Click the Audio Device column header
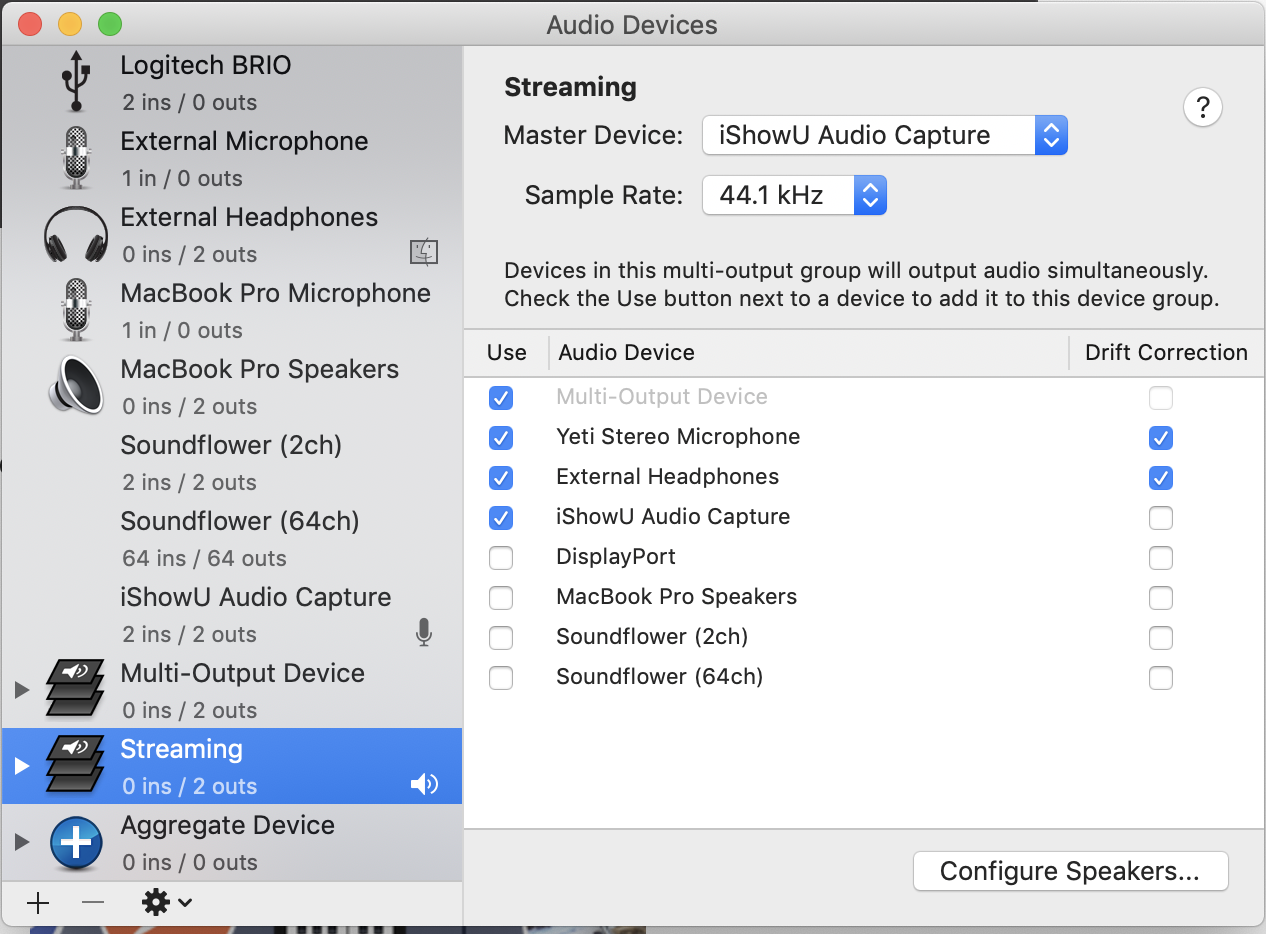The width and height of the screenshot is (1266, 934). [626, 352]
